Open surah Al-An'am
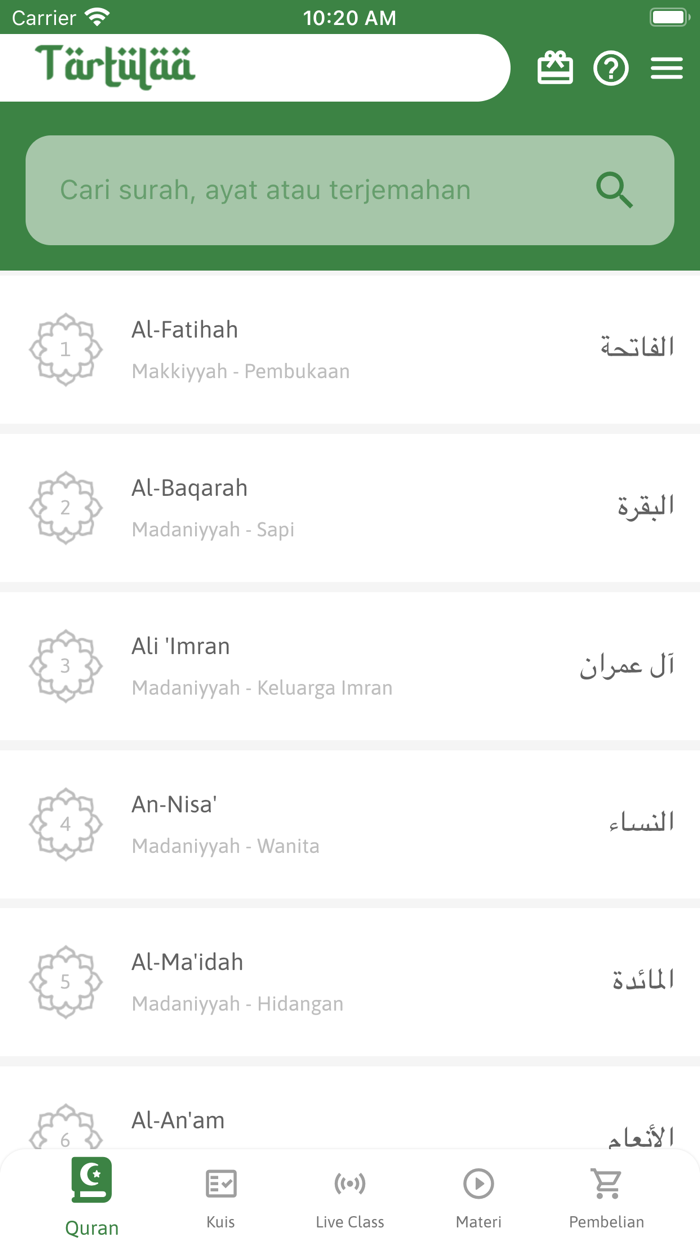Viewport: 700px width, 1244px height. point(178,1120)
